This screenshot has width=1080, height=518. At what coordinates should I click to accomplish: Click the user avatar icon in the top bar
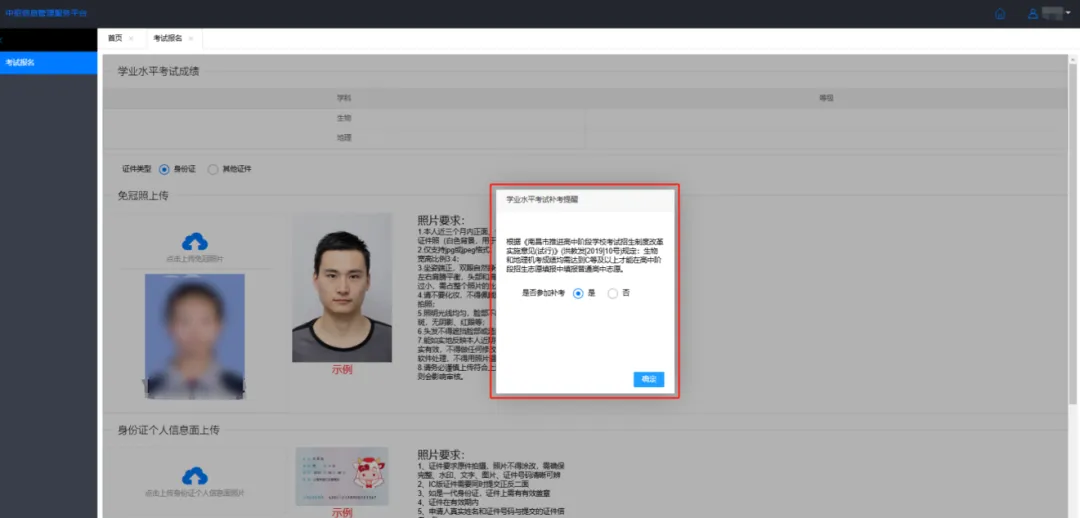tap(1032, 14)
